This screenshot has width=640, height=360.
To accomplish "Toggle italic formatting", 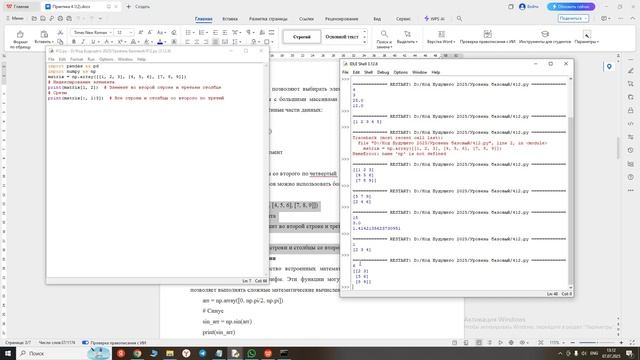I will [83, 42].
